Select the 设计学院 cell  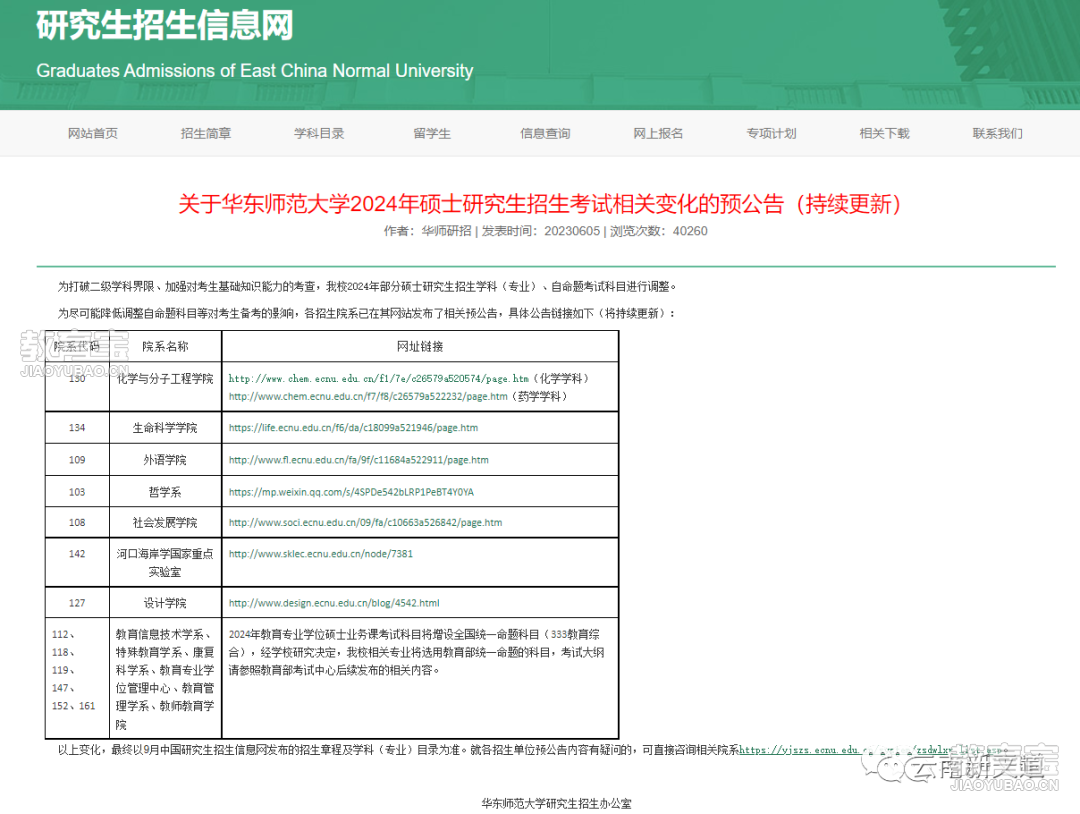[165, 603]
